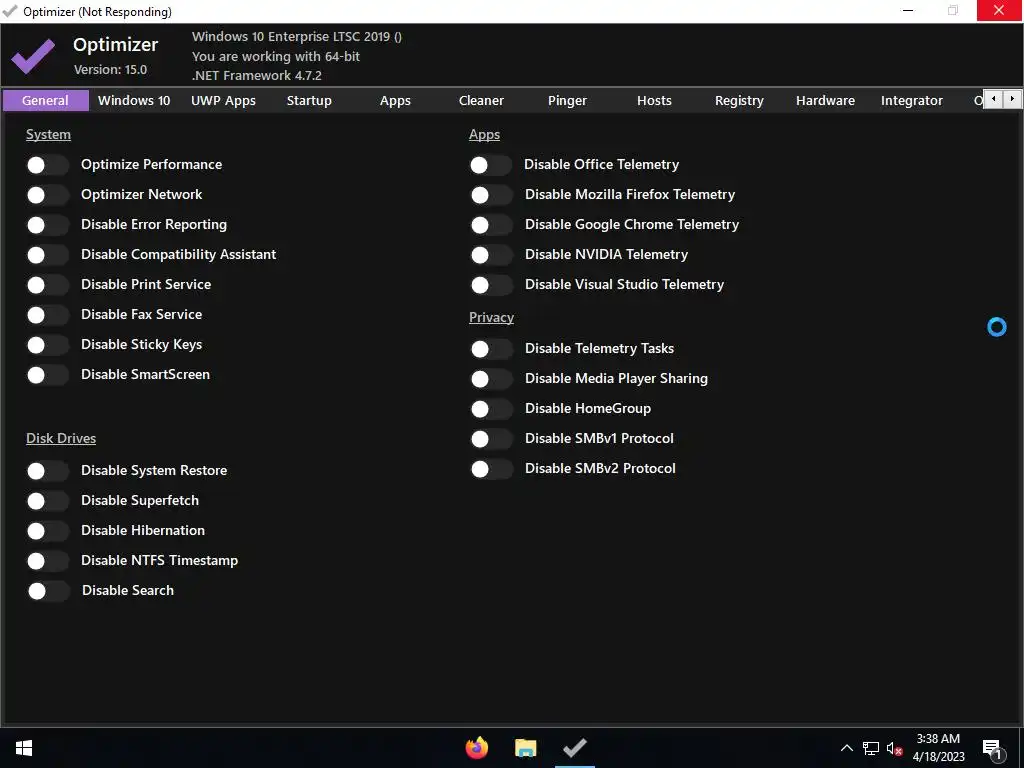This screenshot has height=768, width=1024.
Task: Open File Explorer from the taskbar
Action: point(526,748)
